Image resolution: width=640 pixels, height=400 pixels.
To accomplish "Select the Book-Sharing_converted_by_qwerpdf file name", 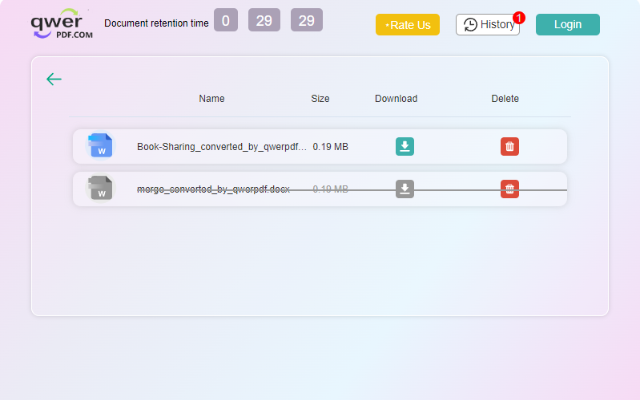I will point(222,147).
